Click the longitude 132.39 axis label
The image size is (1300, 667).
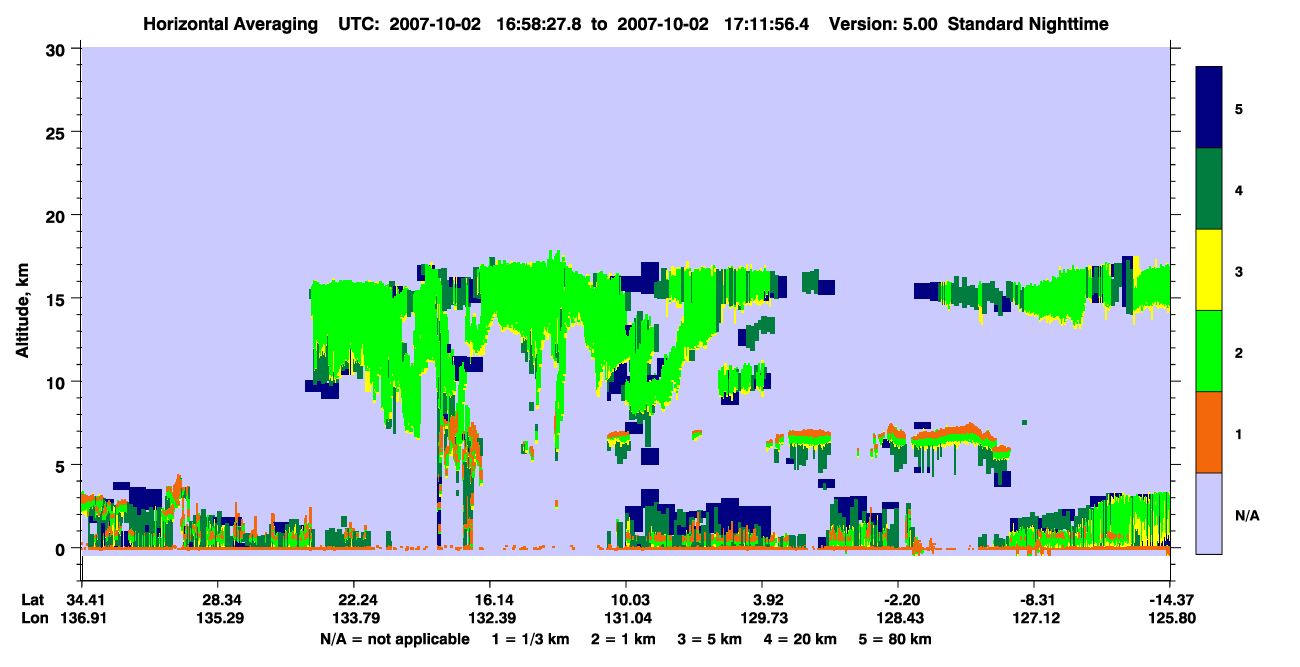(490, 618)
